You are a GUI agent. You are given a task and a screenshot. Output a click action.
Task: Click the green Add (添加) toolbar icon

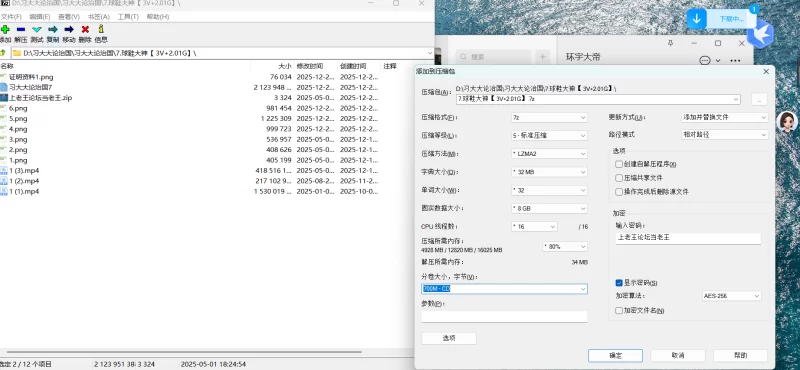coord(5,30)
